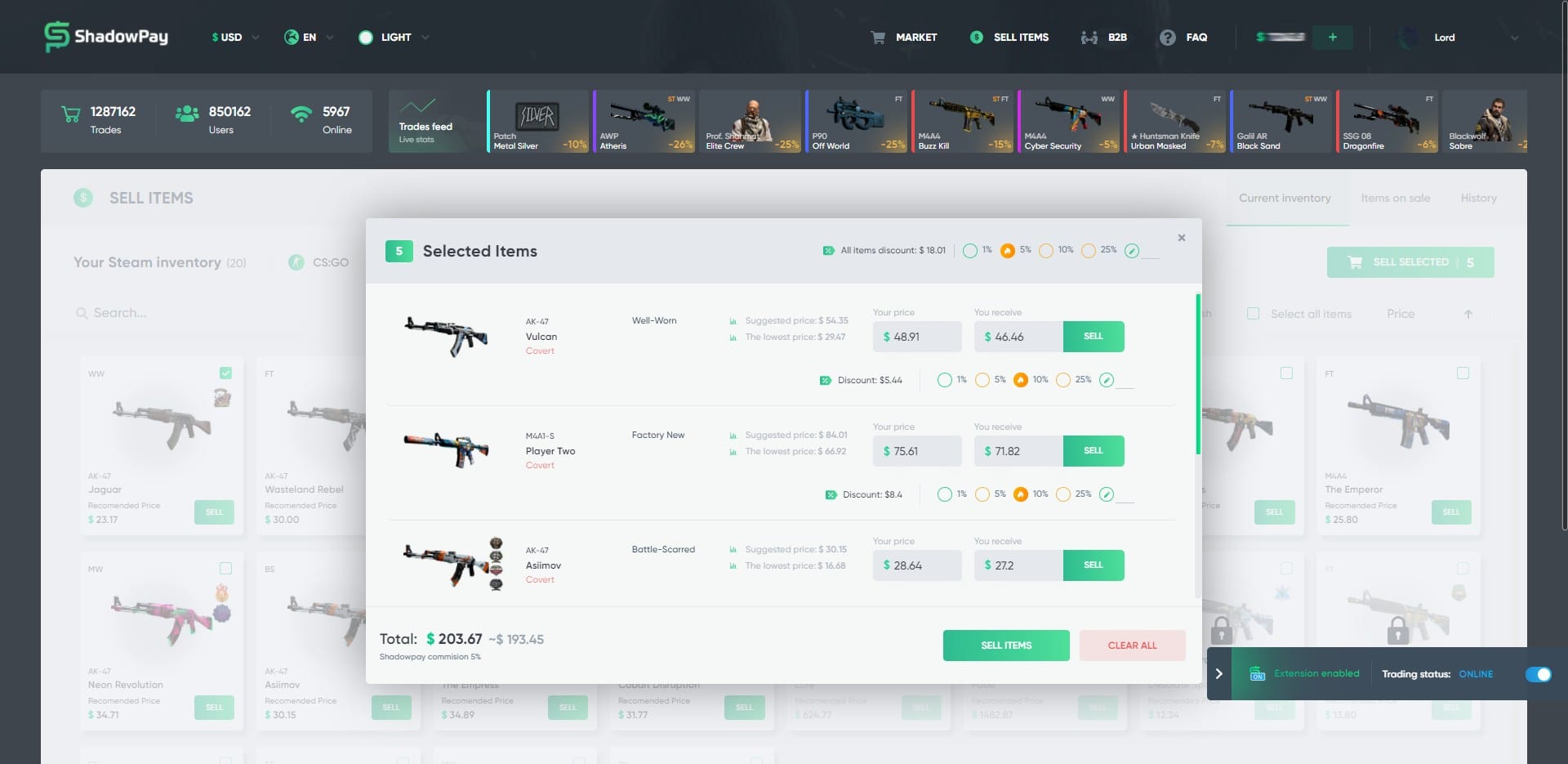Image resolution: width=1568 pixels, height=764 pixels.
Task: Click the B2B handshake icon
Action: 1089,38
